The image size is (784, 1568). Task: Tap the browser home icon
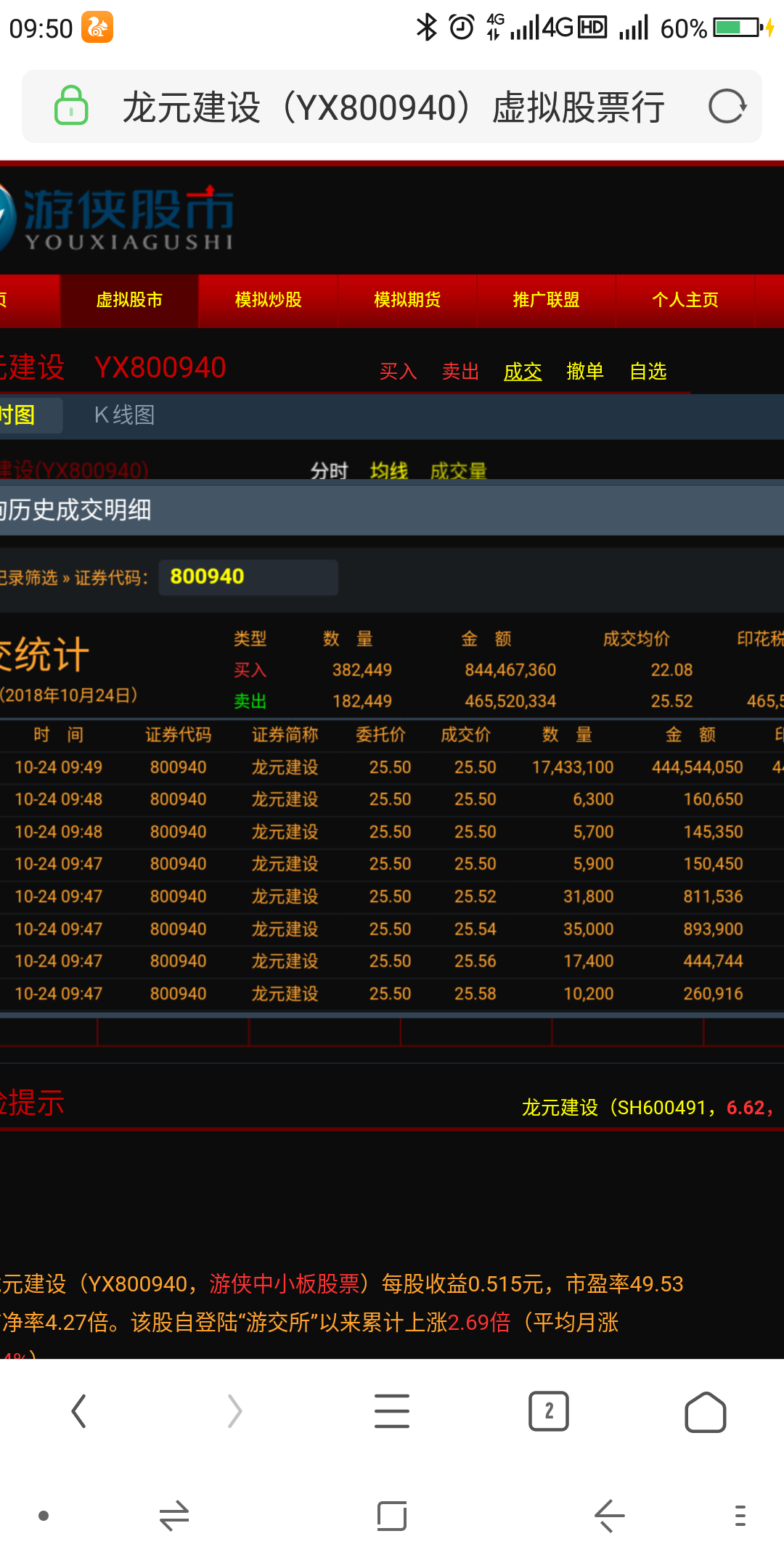pos(705,1412)
